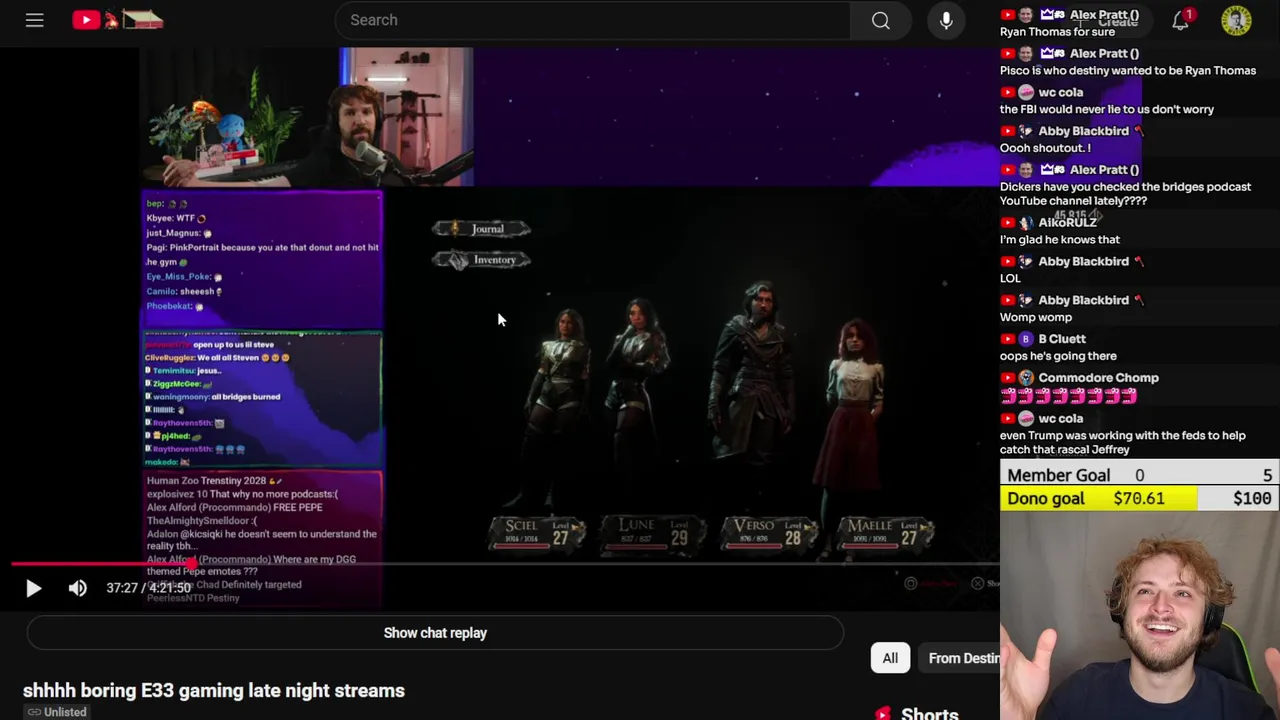Open the Inventory button in game
This screenshot has width=1280, height=720.
(481, 260)
